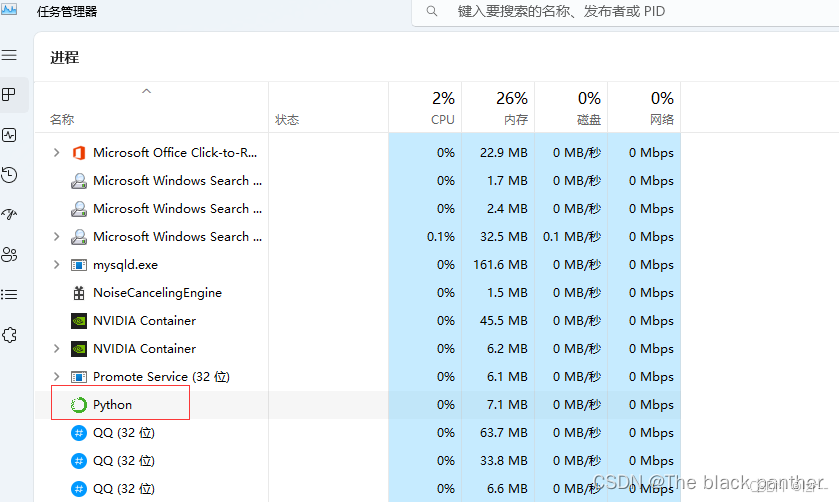Open the Services puzzle icon in sidebar

pos(9,335)
